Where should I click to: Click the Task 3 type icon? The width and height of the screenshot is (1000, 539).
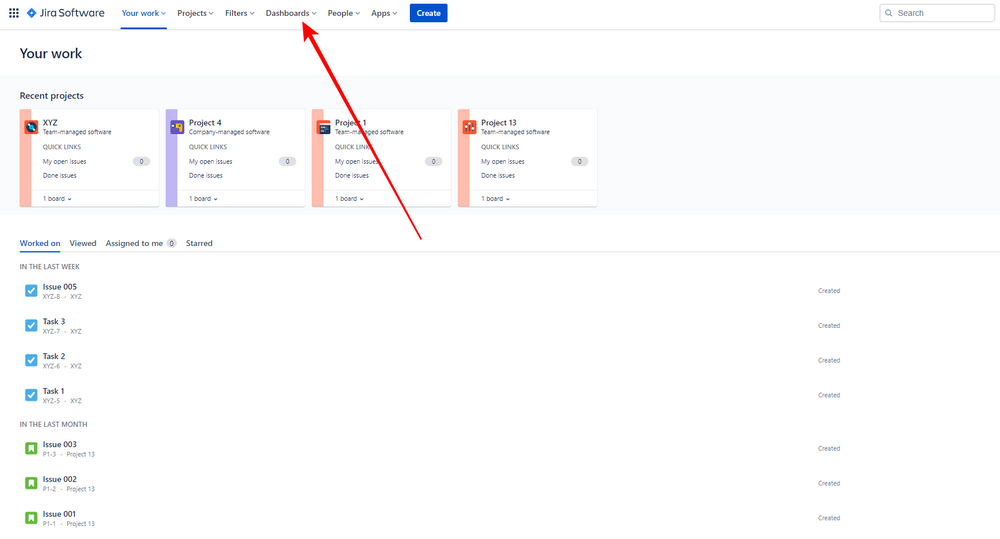pyautogui.click(x=31, y=325)
